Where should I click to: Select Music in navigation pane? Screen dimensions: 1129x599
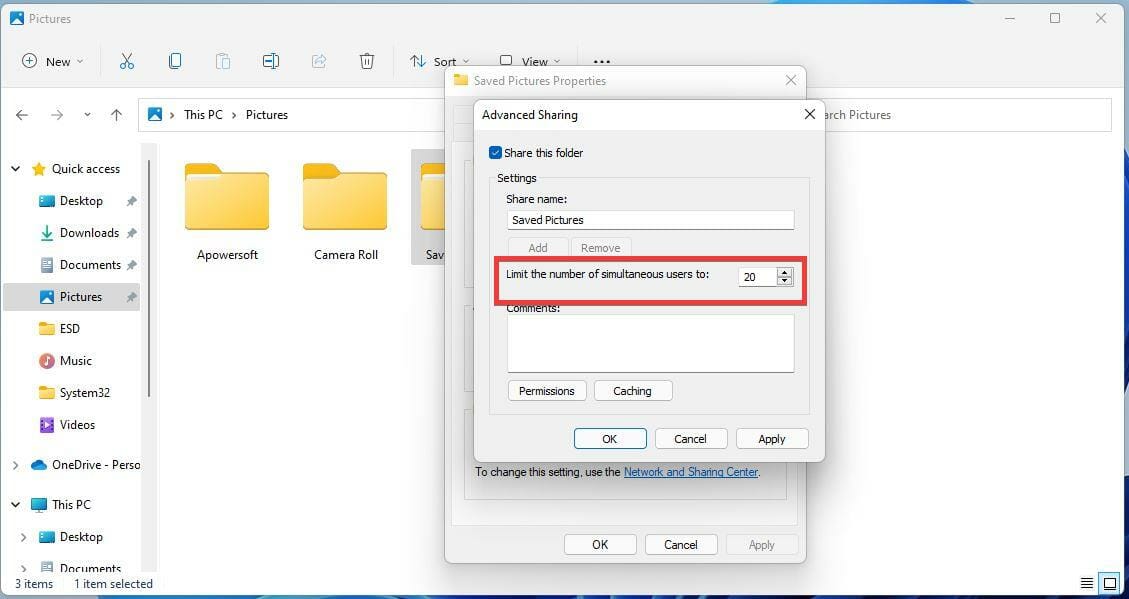[x=75, y=361]
